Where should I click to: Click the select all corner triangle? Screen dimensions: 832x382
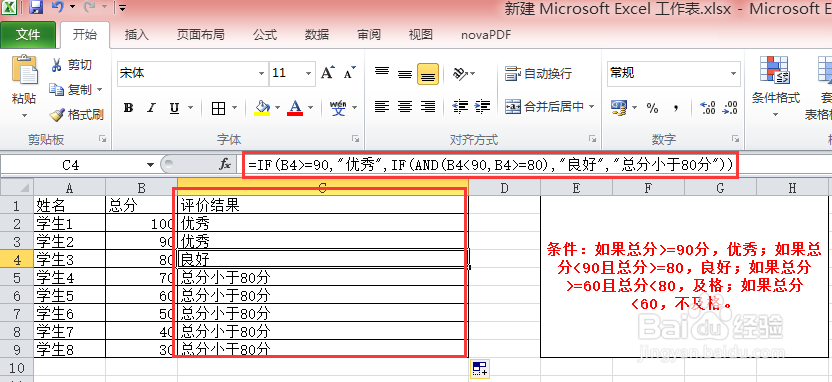[x=17, y=187]
